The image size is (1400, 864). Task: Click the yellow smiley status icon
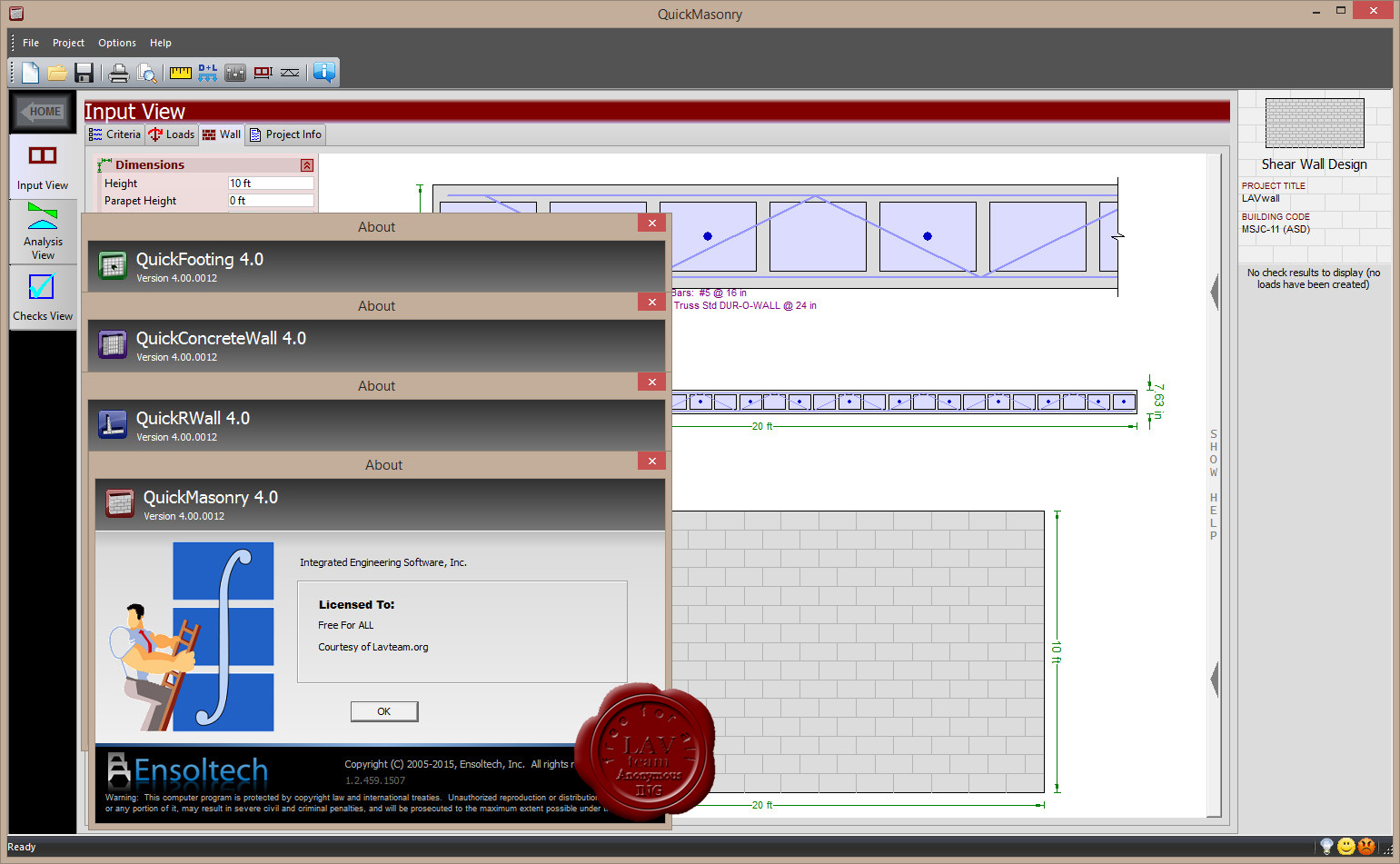(1346, 847)
